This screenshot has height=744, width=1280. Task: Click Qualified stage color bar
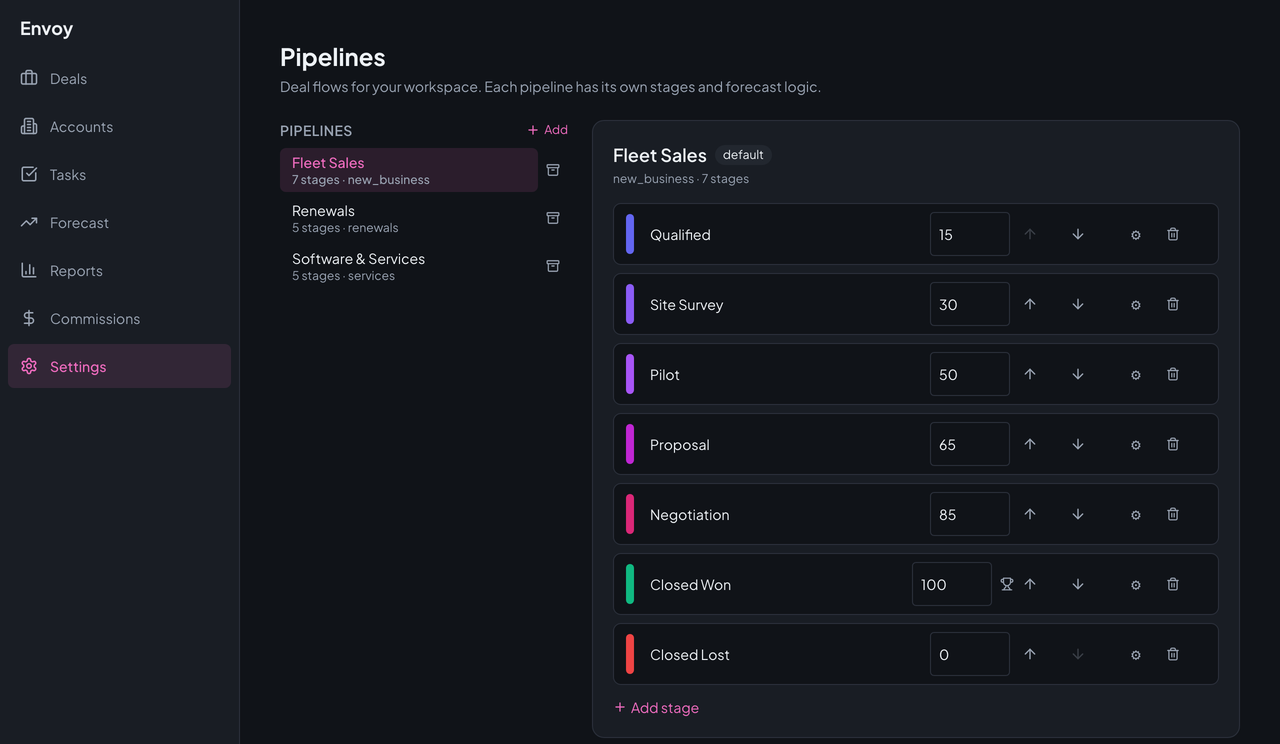click(630, 234)
